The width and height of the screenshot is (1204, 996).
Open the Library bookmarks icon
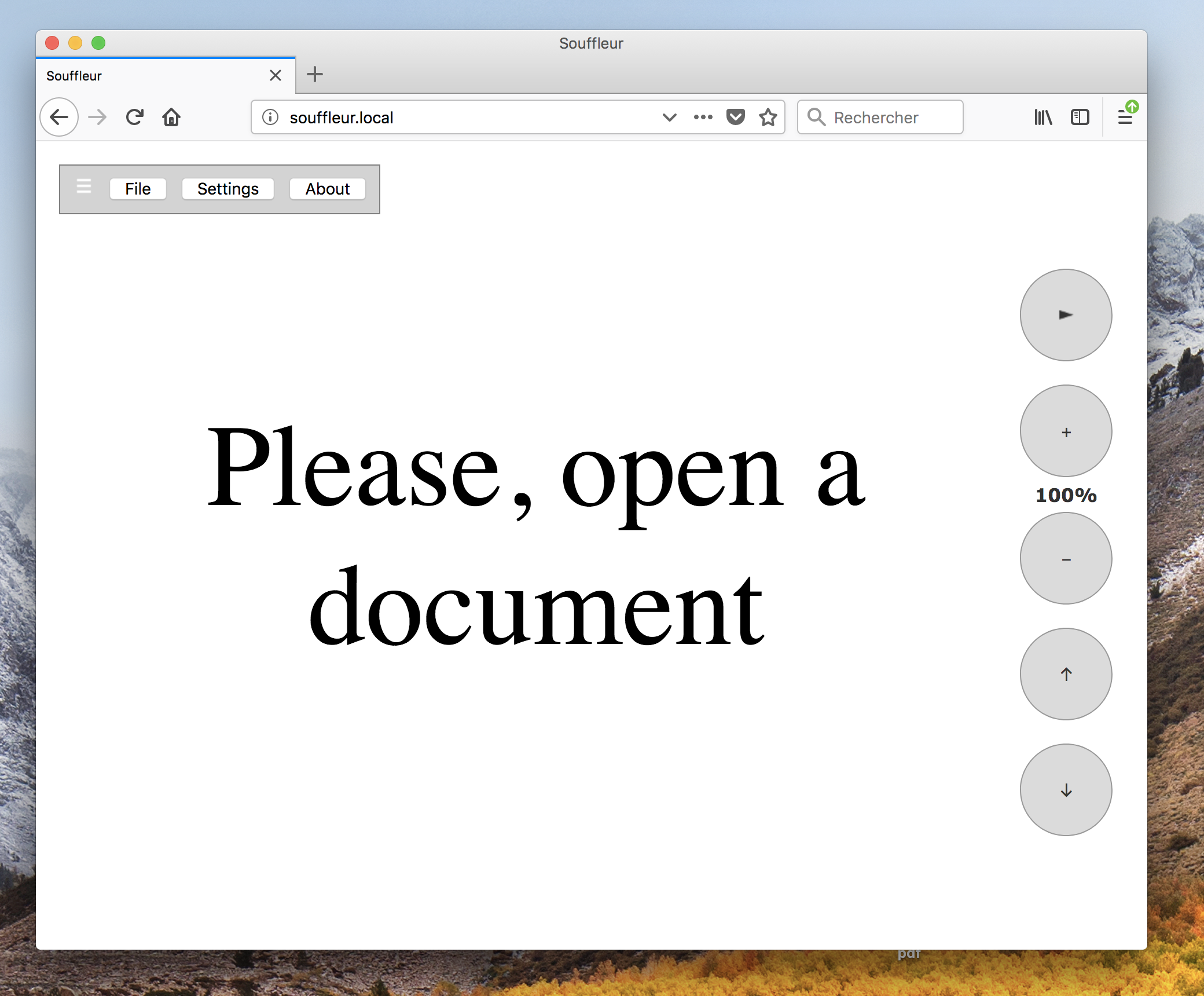click(1043, 118)
